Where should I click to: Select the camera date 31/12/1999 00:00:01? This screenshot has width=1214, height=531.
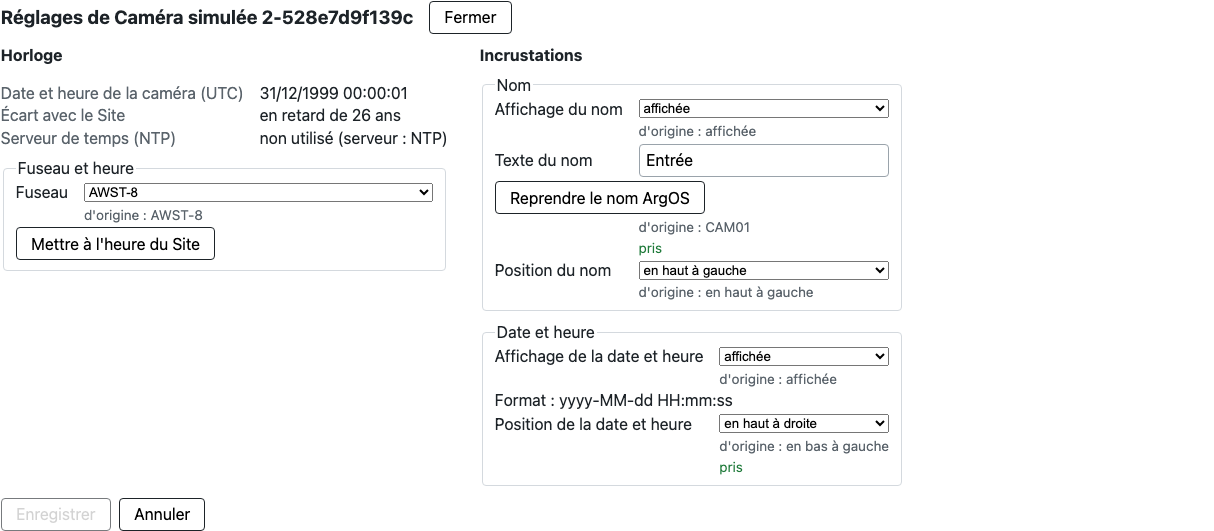334,93
